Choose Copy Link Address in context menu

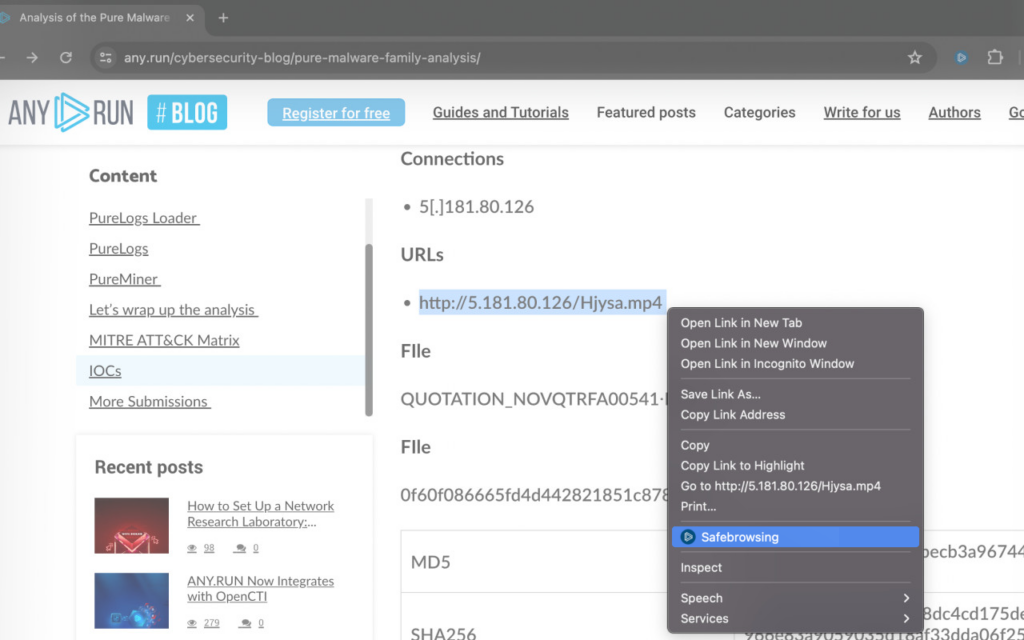(x=733, y=414)
